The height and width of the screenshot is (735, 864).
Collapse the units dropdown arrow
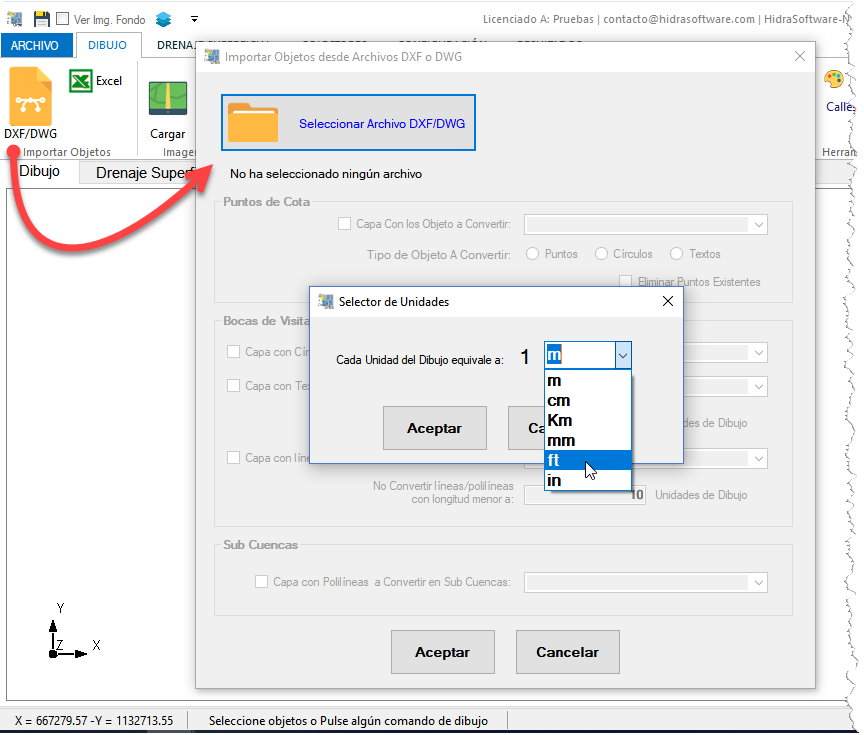point(622,355)
